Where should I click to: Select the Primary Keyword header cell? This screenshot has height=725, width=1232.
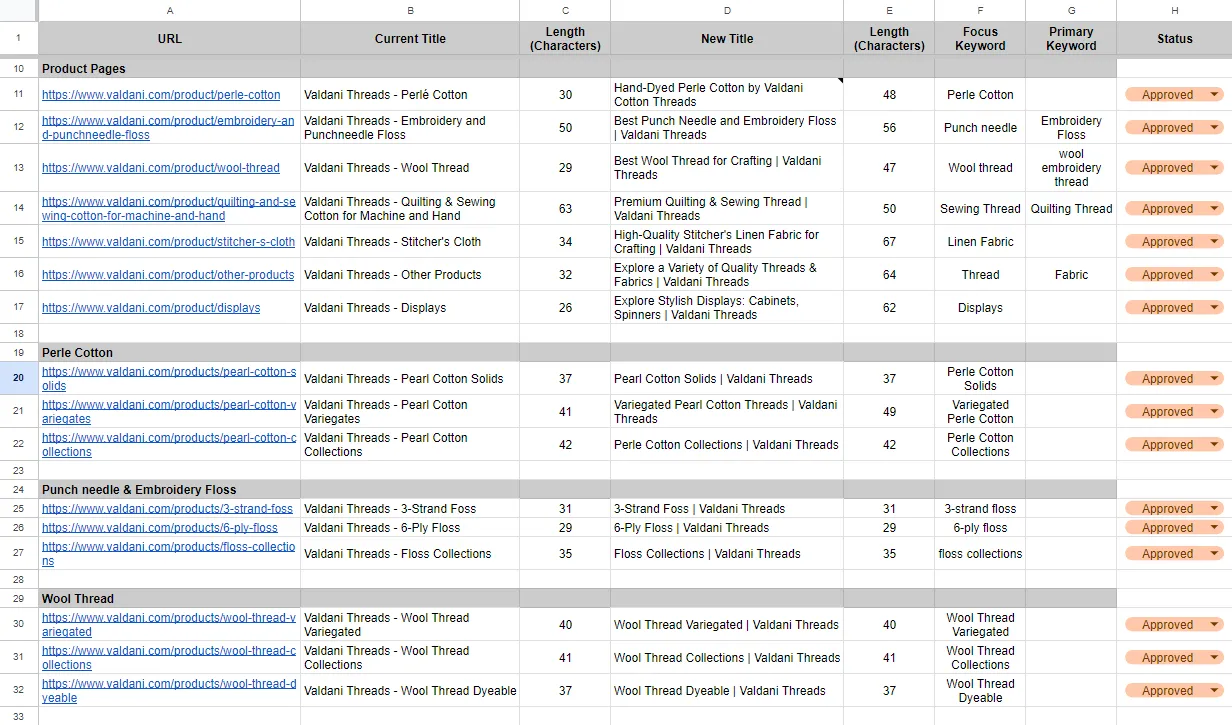point(1071,39)
